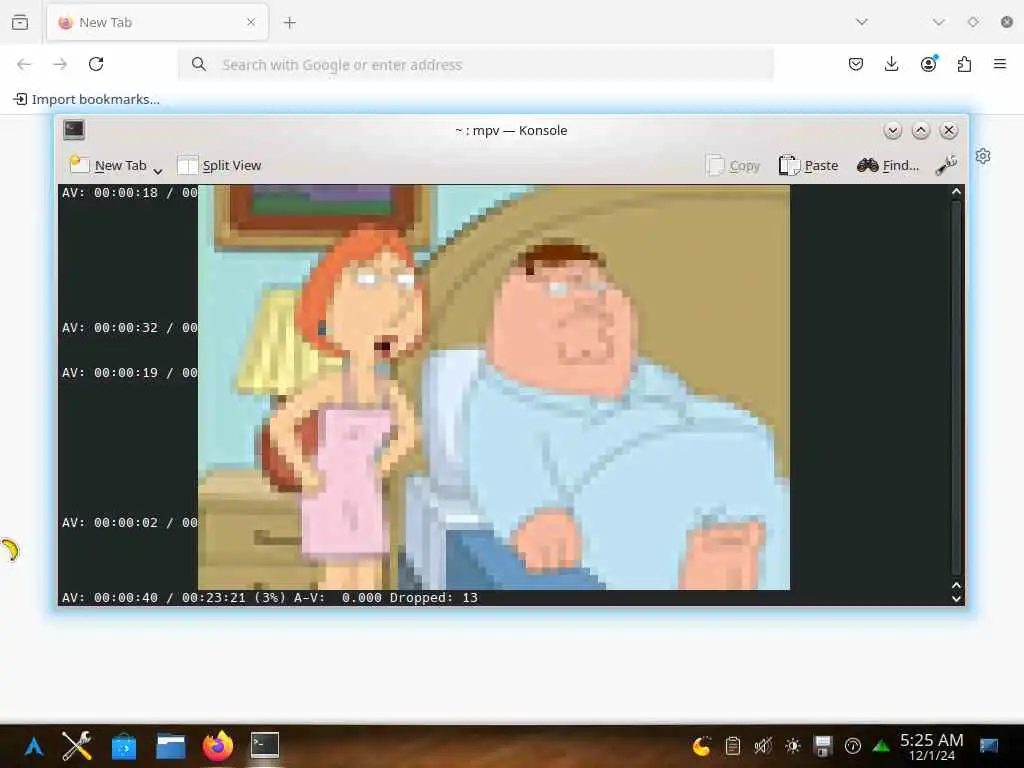The height and width of the screenshot is (768, 1024).
Task: Click the banana icon at left edge
Action: tap(10, 550)
